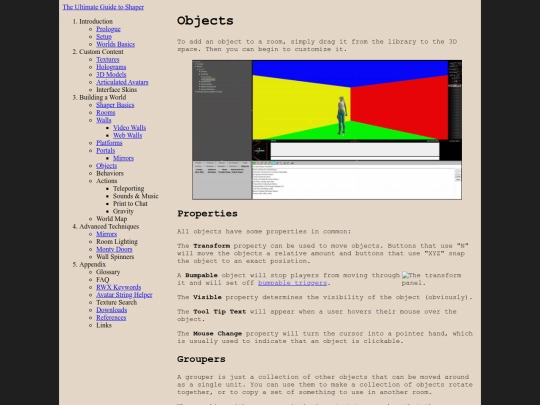
Task: Click the Introduction section title
Action: pyautogui.click(x=96, y=21)
